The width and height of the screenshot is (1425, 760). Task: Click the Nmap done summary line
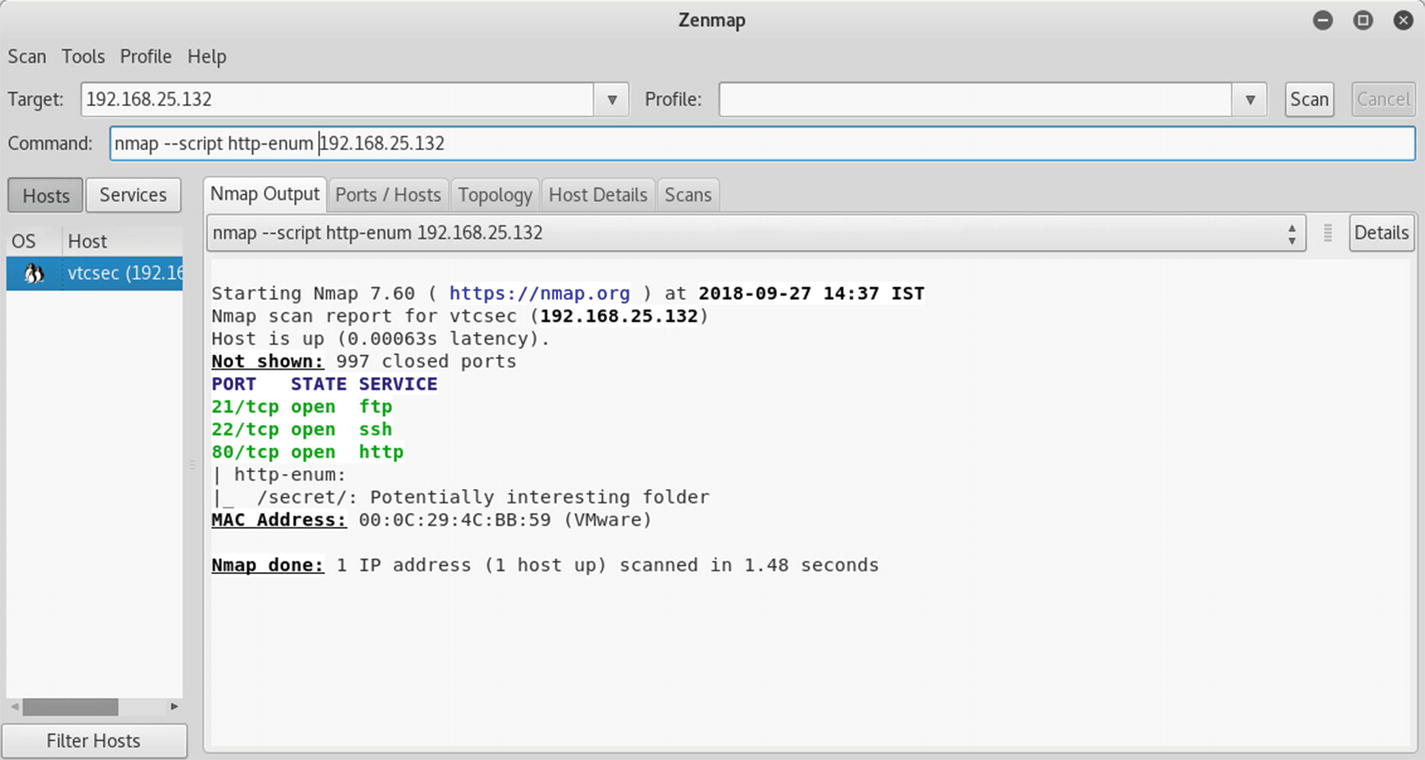(545, 565)
